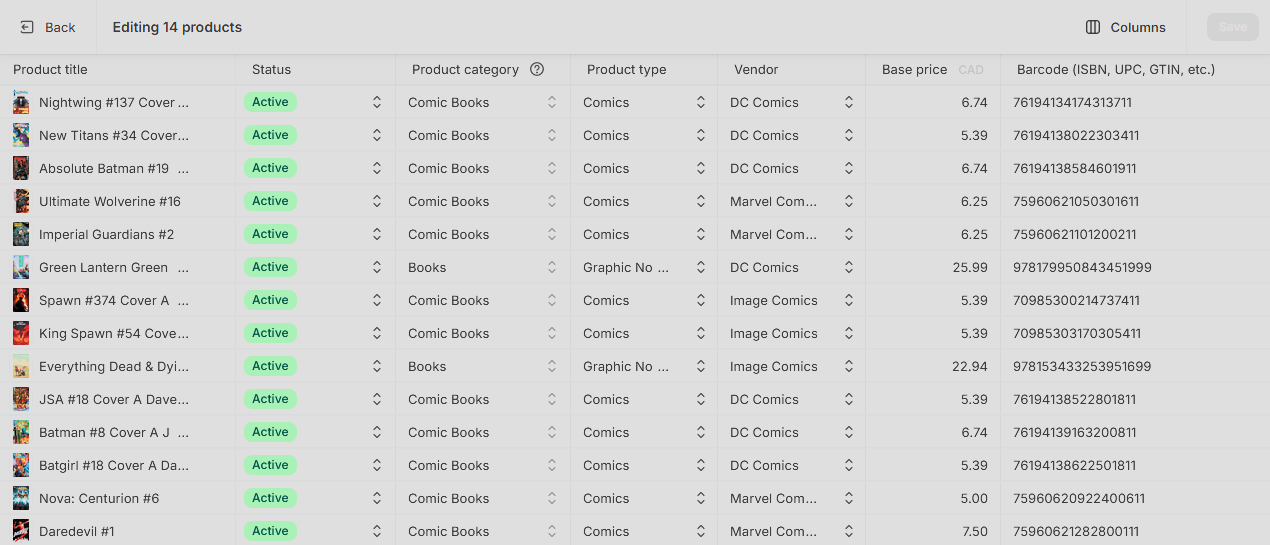This screenshot has height=545, width=1270.
Task: Click the Green Lantern product thumbnail
Action: pos(21,267)
